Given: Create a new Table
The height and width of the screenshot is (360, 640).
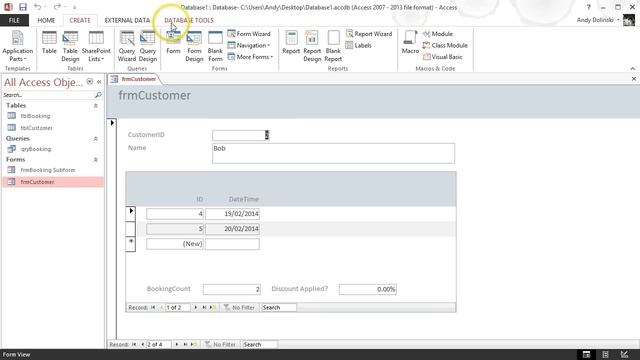Looking at the screenshot, I should 49,43.
